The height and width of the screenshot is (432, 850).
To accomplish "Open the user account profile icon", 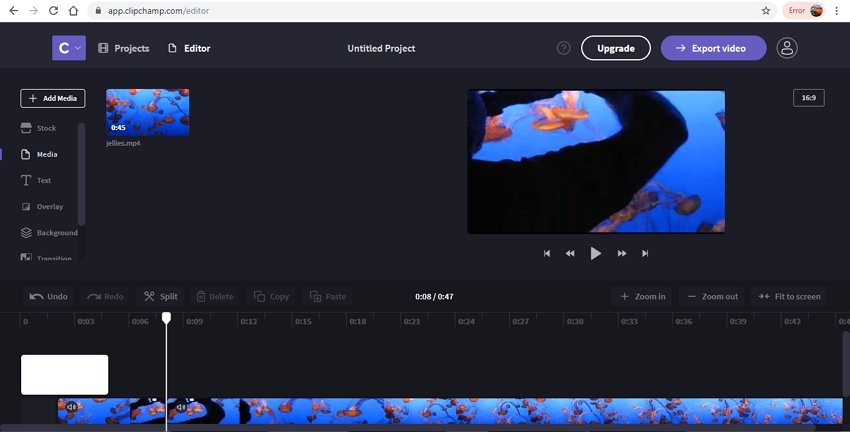I will [787, 48].
